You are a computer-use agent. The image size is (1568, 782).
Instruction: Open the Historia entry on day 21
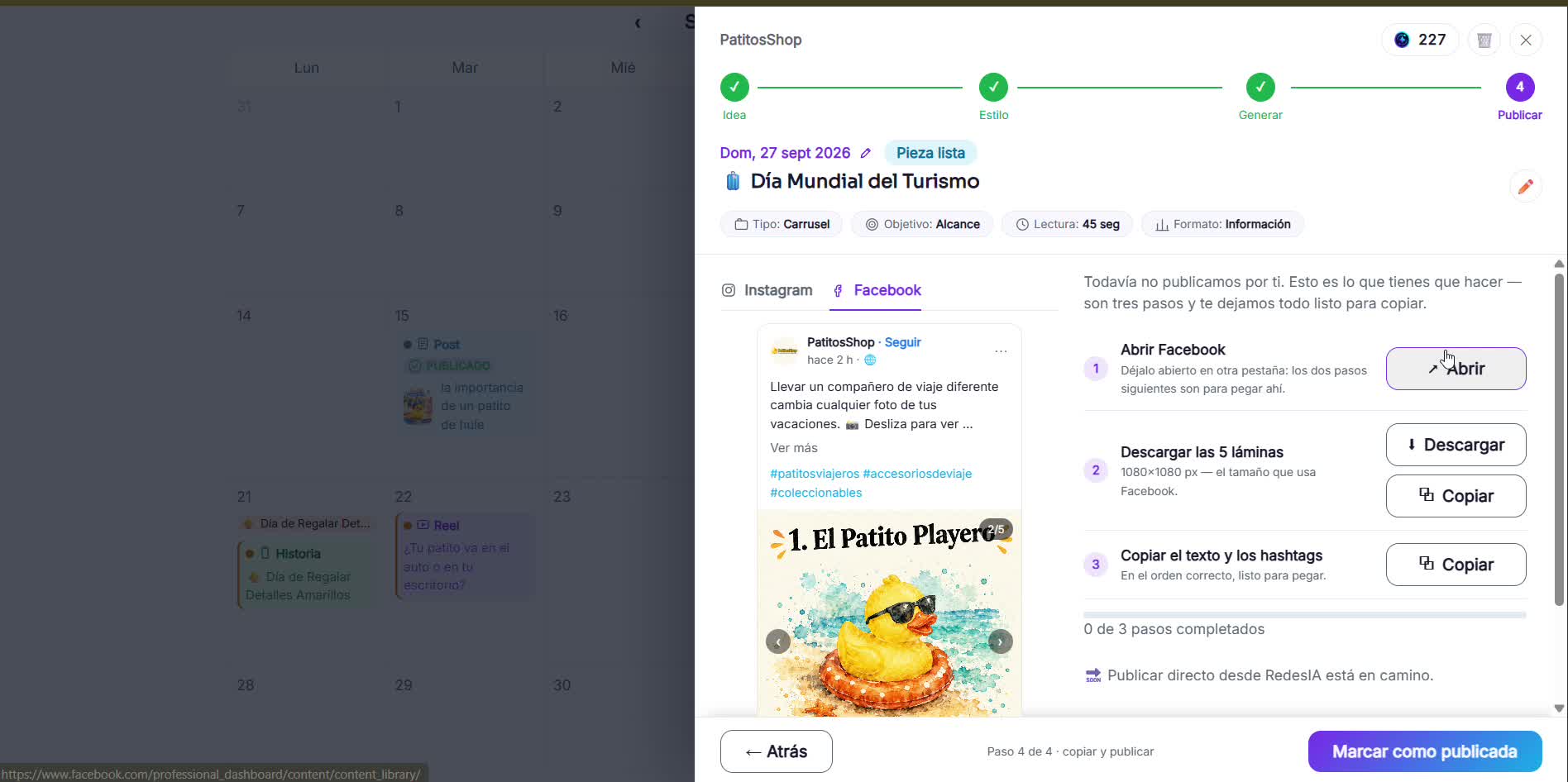307,574
